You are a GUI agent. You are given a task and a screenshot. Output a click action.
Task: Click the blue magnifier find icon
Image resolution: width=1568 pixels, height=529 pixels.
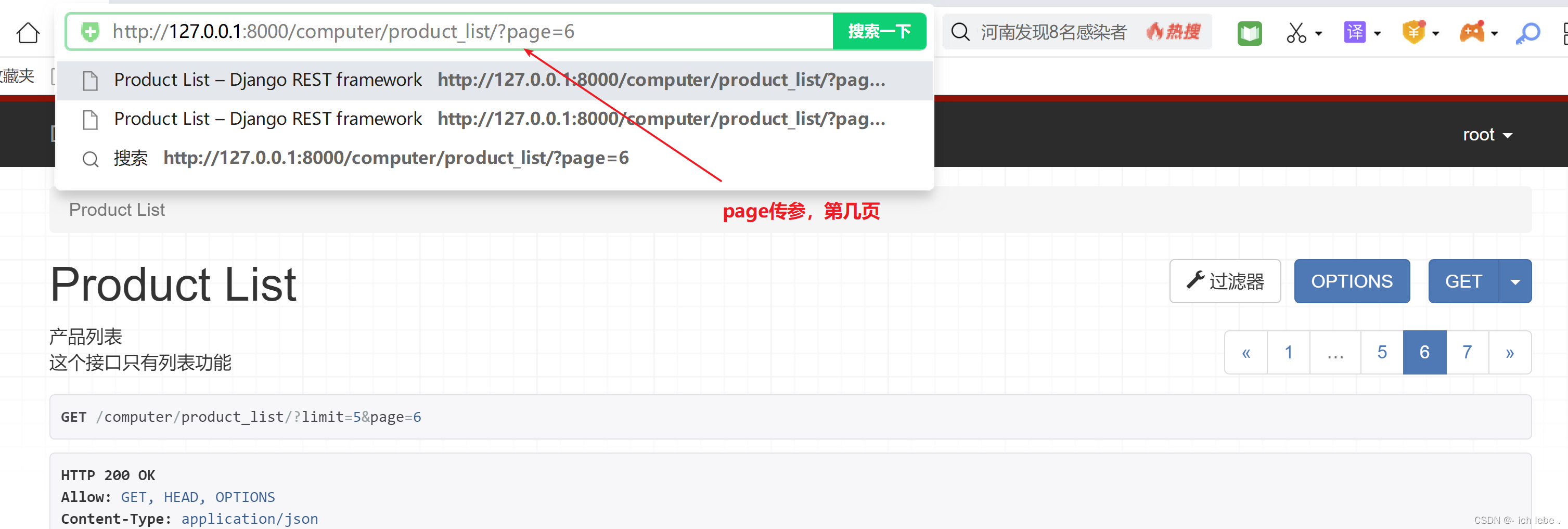(x=1527, y=33)
